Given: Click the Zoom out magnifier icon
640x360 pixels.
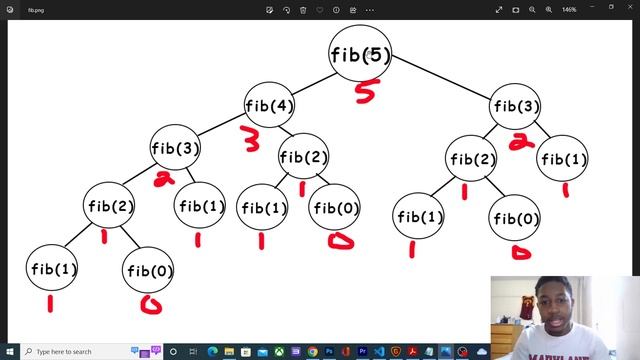Looking at the screenshot, I should [532, 10].
